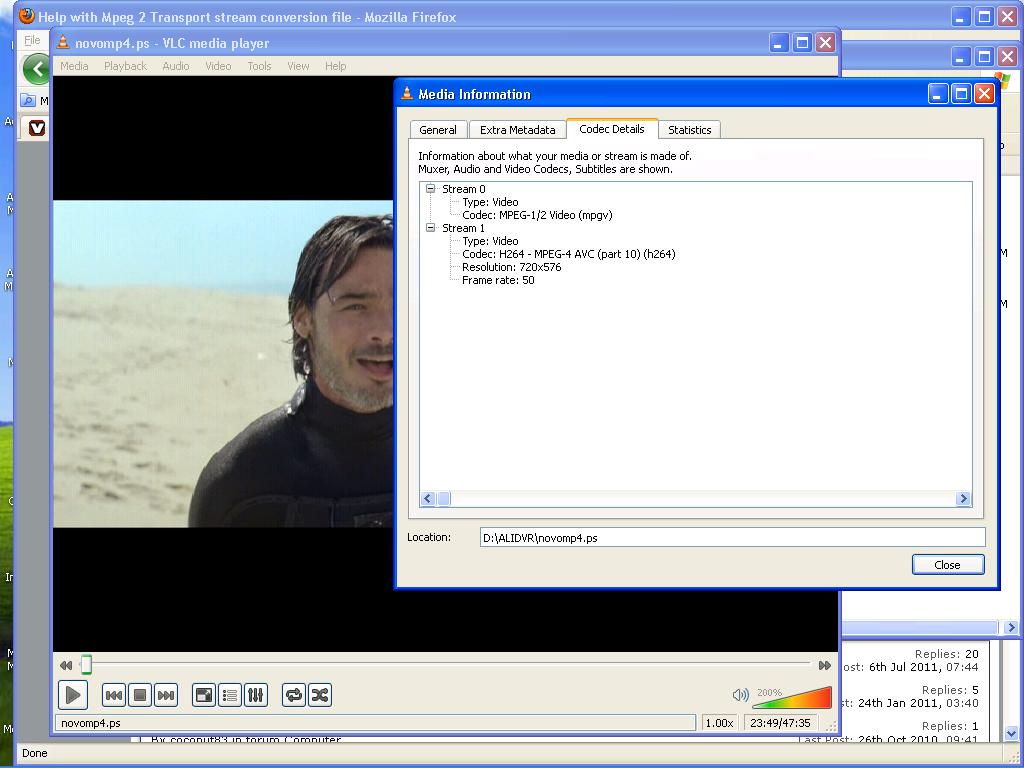Screen dimensions: 1024x768
Task: Collapse the Stream 0 tree node
Action: coord(430,189)
